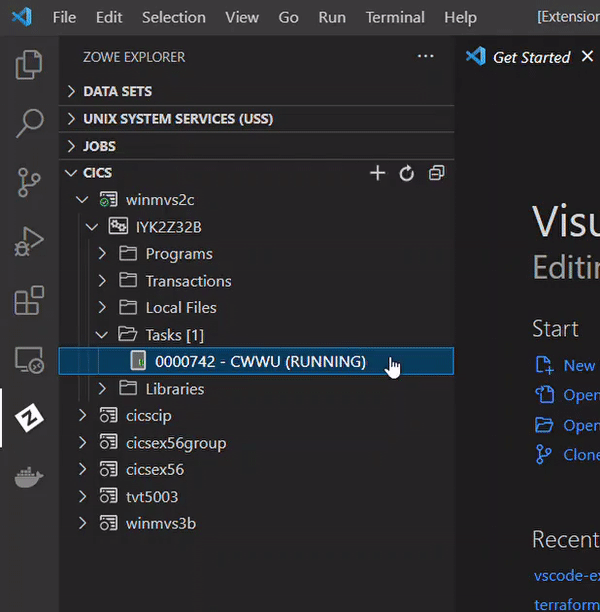Expand the Local Files folder chevron
600x612 pixels.
[x=102, y=308]
